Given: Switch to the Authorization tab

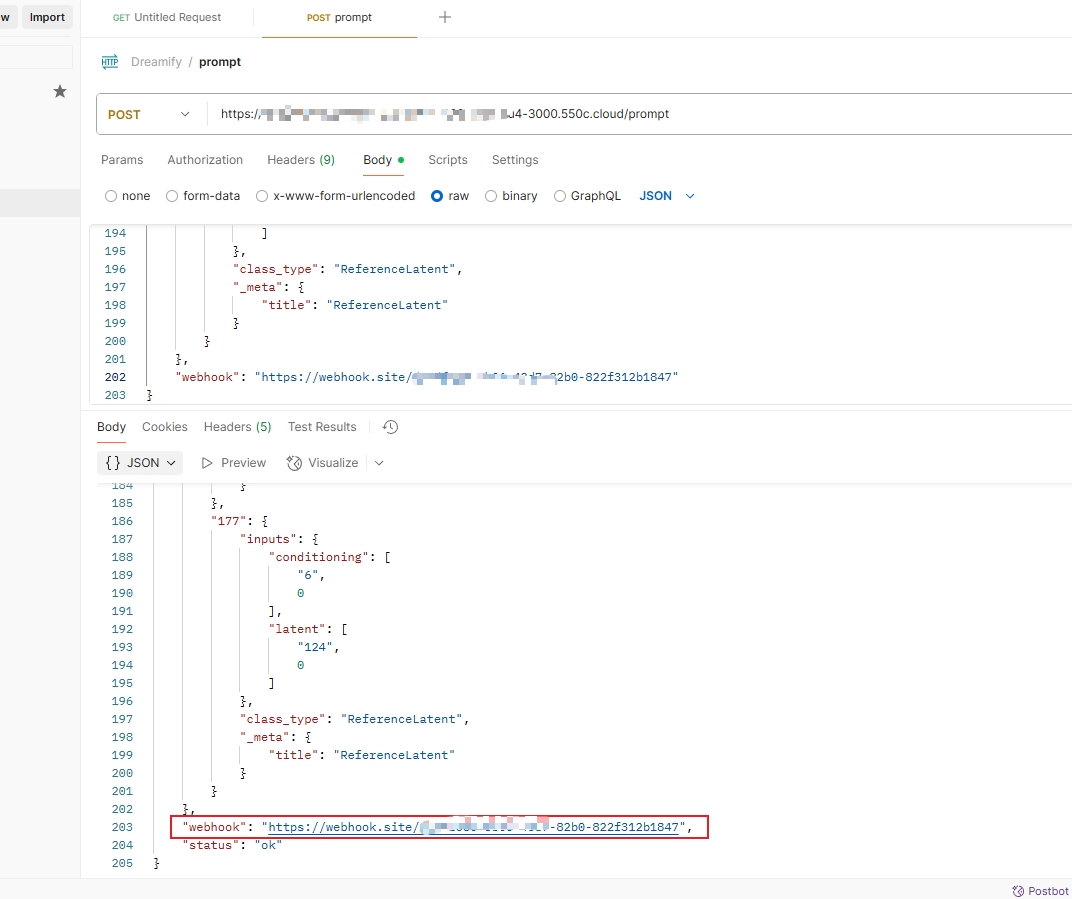Looking at the screenshot, I should pos(205,160).
